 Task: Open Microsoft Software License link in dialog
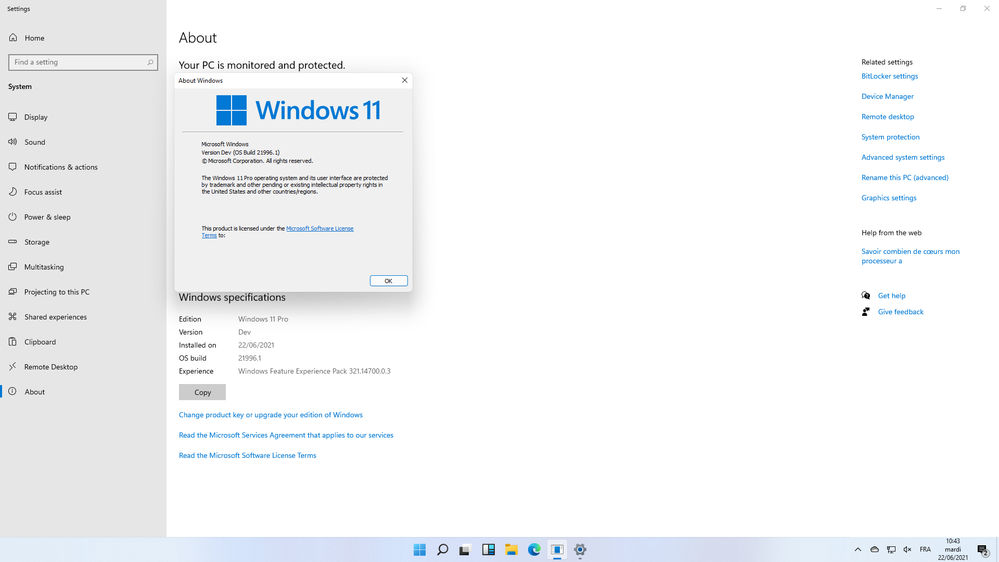coord(320,228)
